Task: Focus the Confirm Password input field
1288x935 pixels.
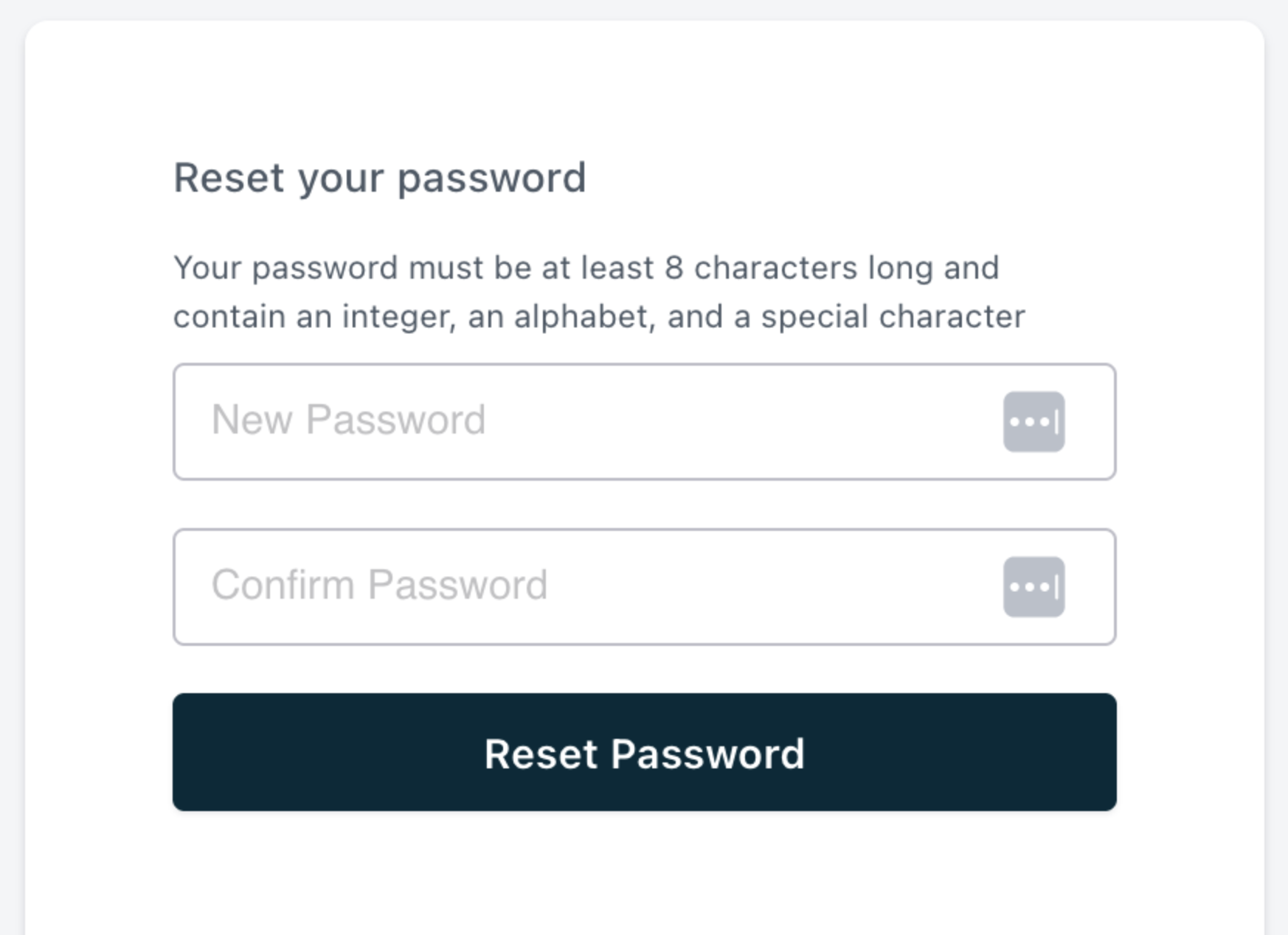Action: coord(590,587)
